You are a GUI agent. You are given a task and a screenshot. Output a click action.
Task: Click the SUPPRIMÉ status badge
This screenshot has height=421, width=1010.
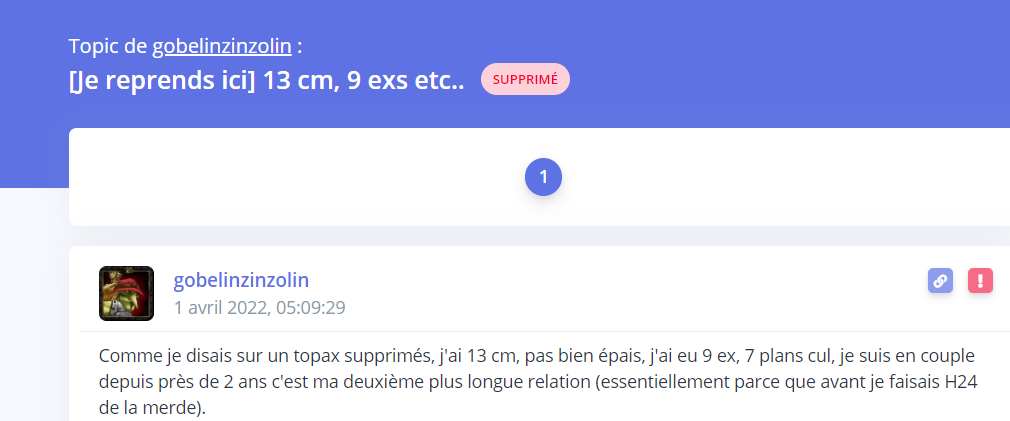pyautogui.click(x=525, y=79)
